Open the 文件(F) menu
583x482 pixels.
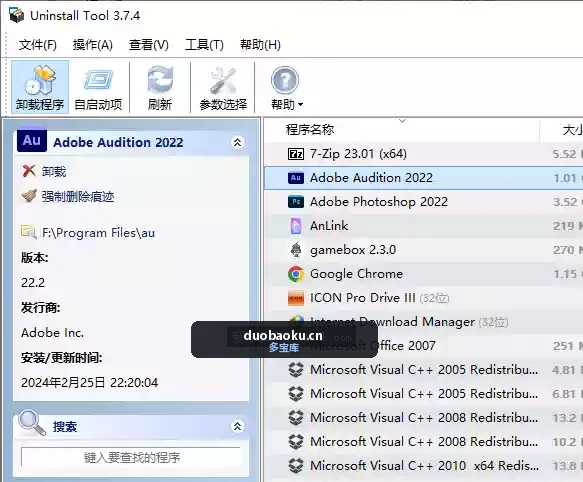coord(38,45)
